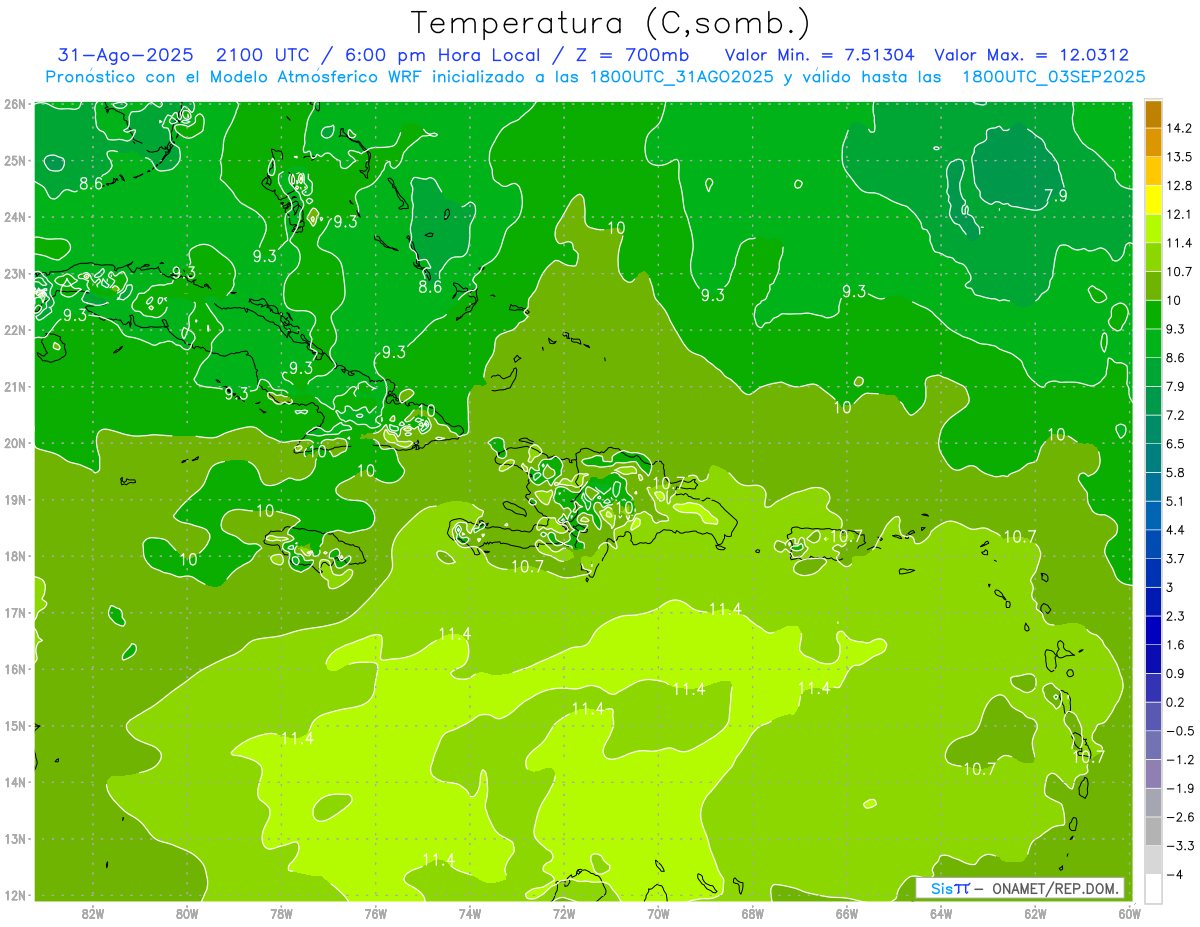Click the "Valor Min. = 7.51304" text

[819, 55]
